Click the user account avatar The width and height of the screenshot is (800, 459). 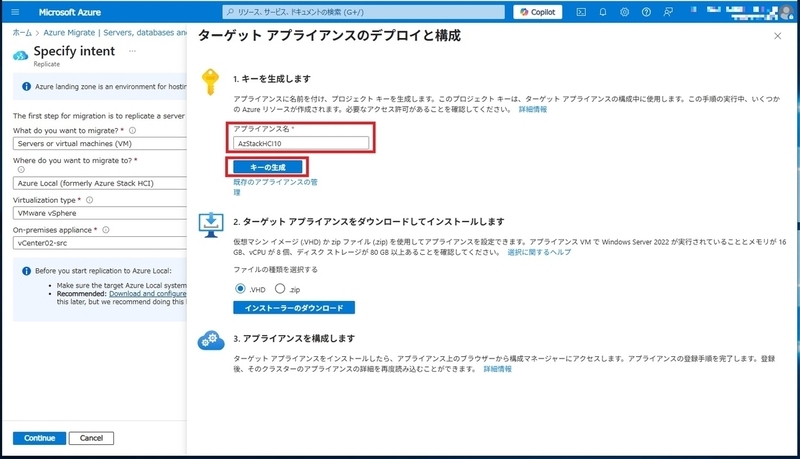(x=786, y=12)
